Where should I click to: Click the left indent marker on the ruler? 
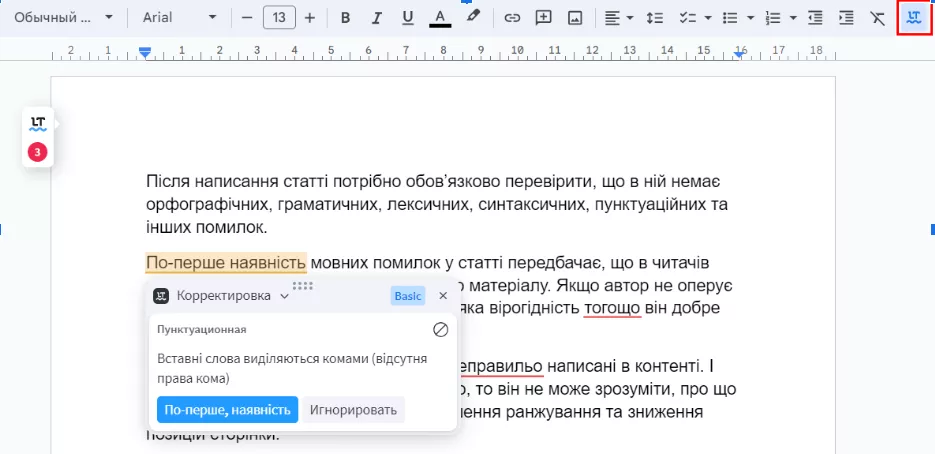[x=145, y=52]
